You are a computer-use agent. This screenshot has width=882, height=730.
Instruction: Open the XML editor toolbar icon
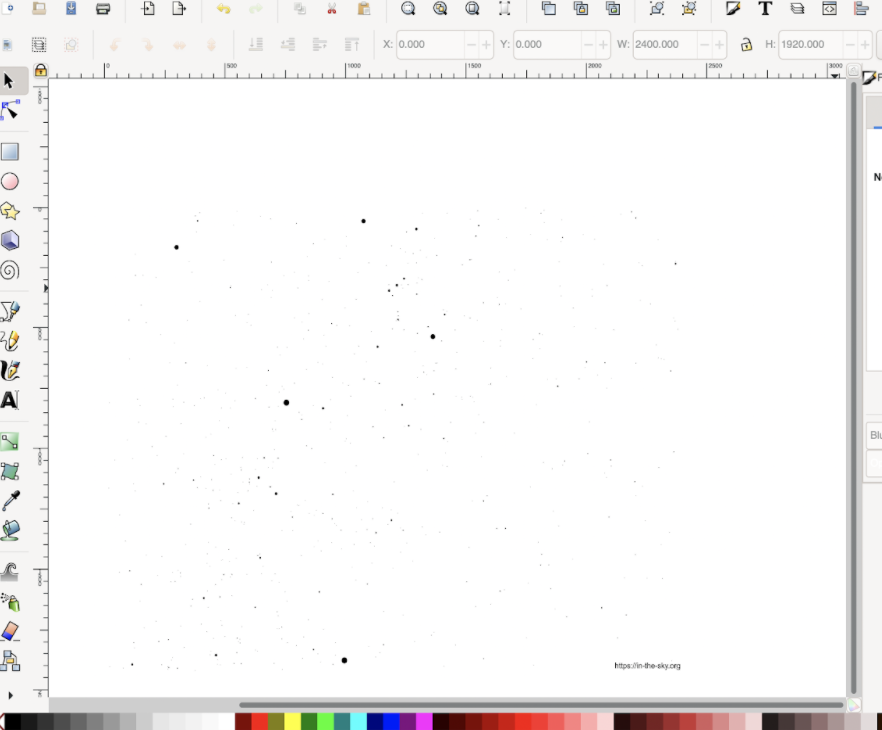click(x=829, y=9)
